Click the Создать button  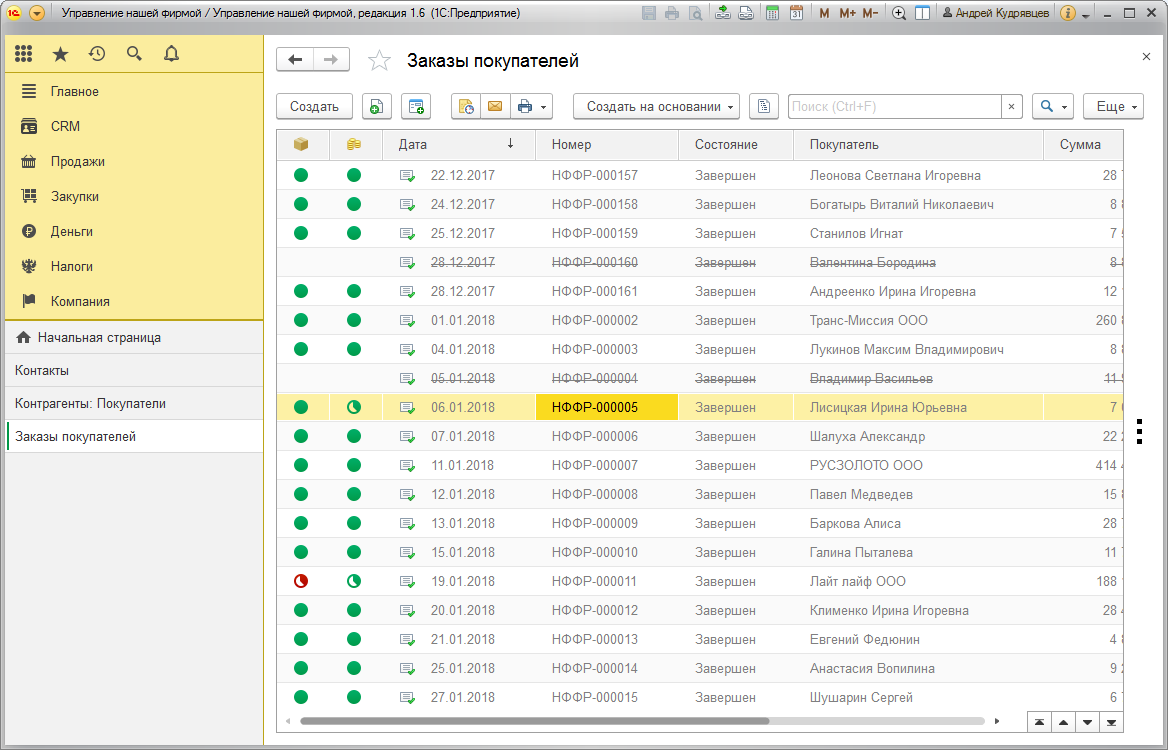[314, 107]
